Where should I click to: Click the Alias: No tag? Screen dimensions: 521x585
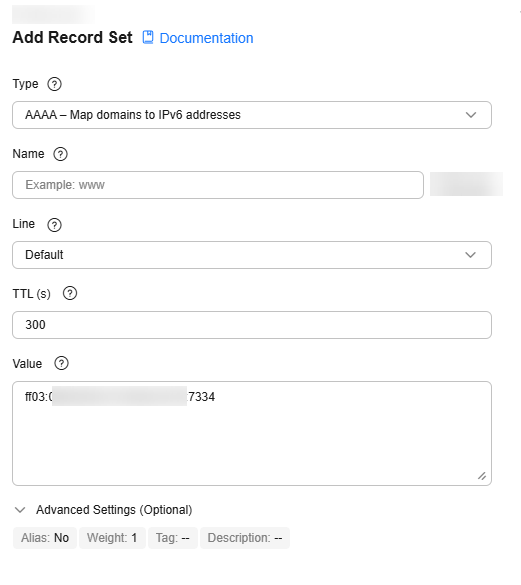[x=45, y=538]
